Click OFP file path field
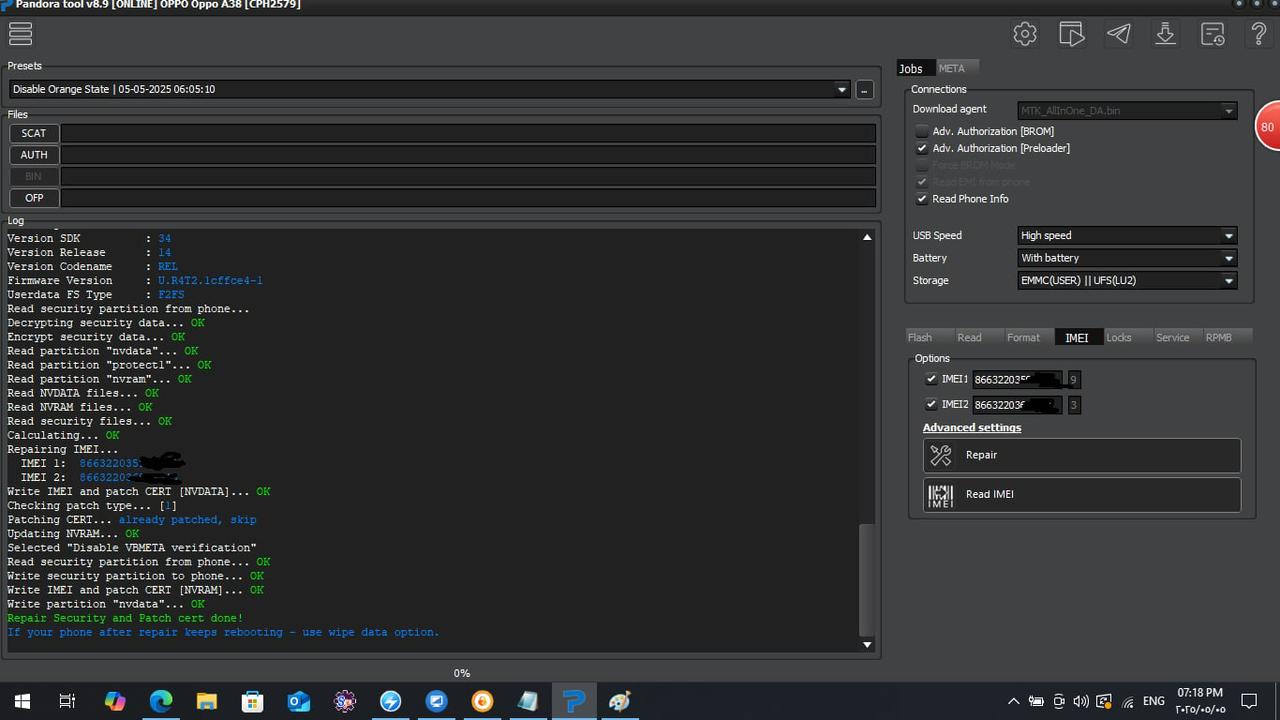This screenshot has width=1280, height=720. point(468,198)
